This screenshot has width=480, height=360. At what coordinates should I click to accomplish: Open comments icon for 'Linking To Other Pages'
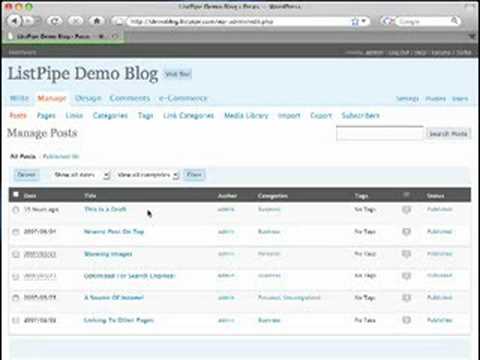(406, 320)
